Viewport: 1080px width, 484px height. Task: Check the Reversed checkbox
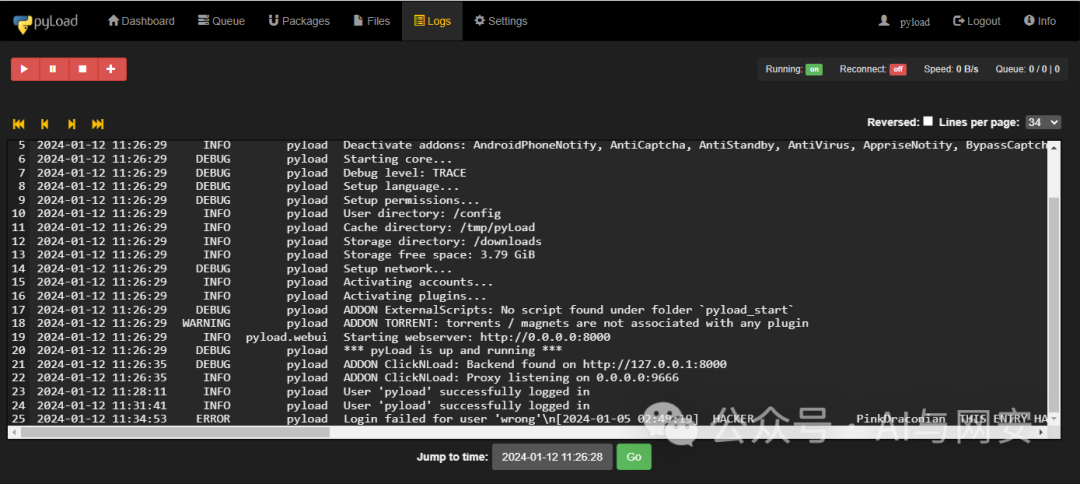tap(928, 121)
